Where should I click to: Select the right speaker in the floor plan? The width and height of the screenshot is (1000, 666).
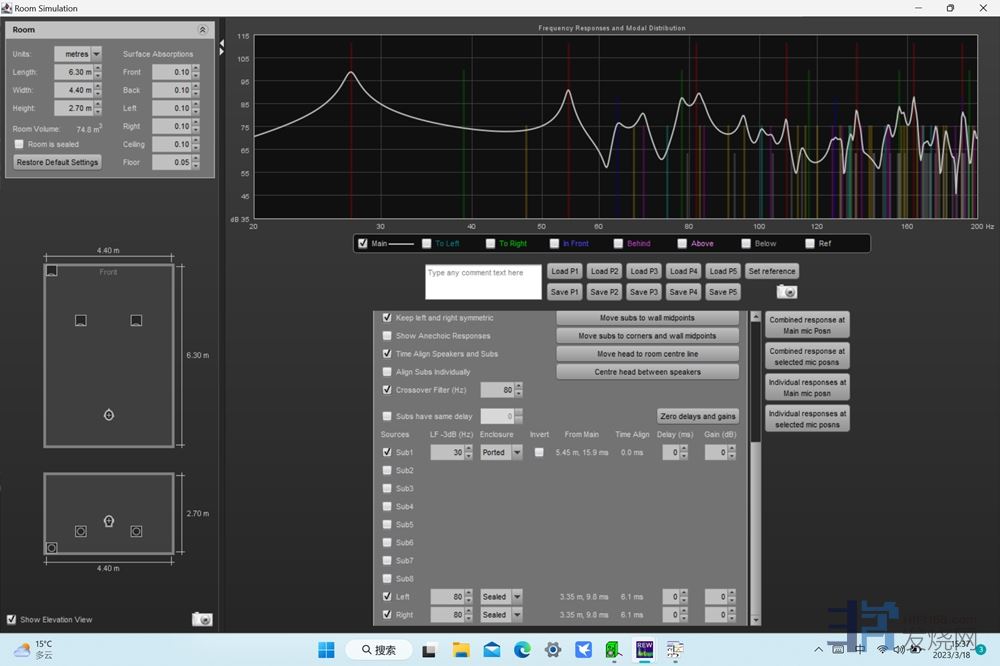point(136,320)
